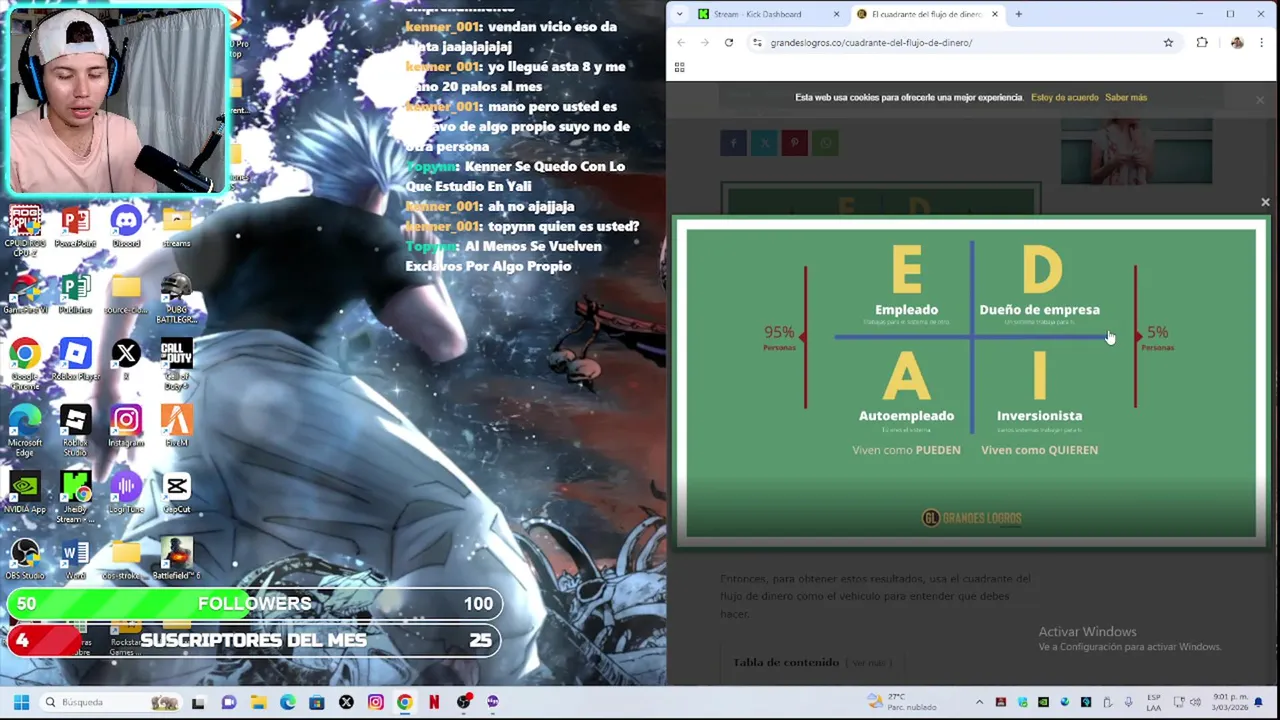The image size is (1280, 720).
Task: Open a new Chrome tab
Action: pos(1018,14)
